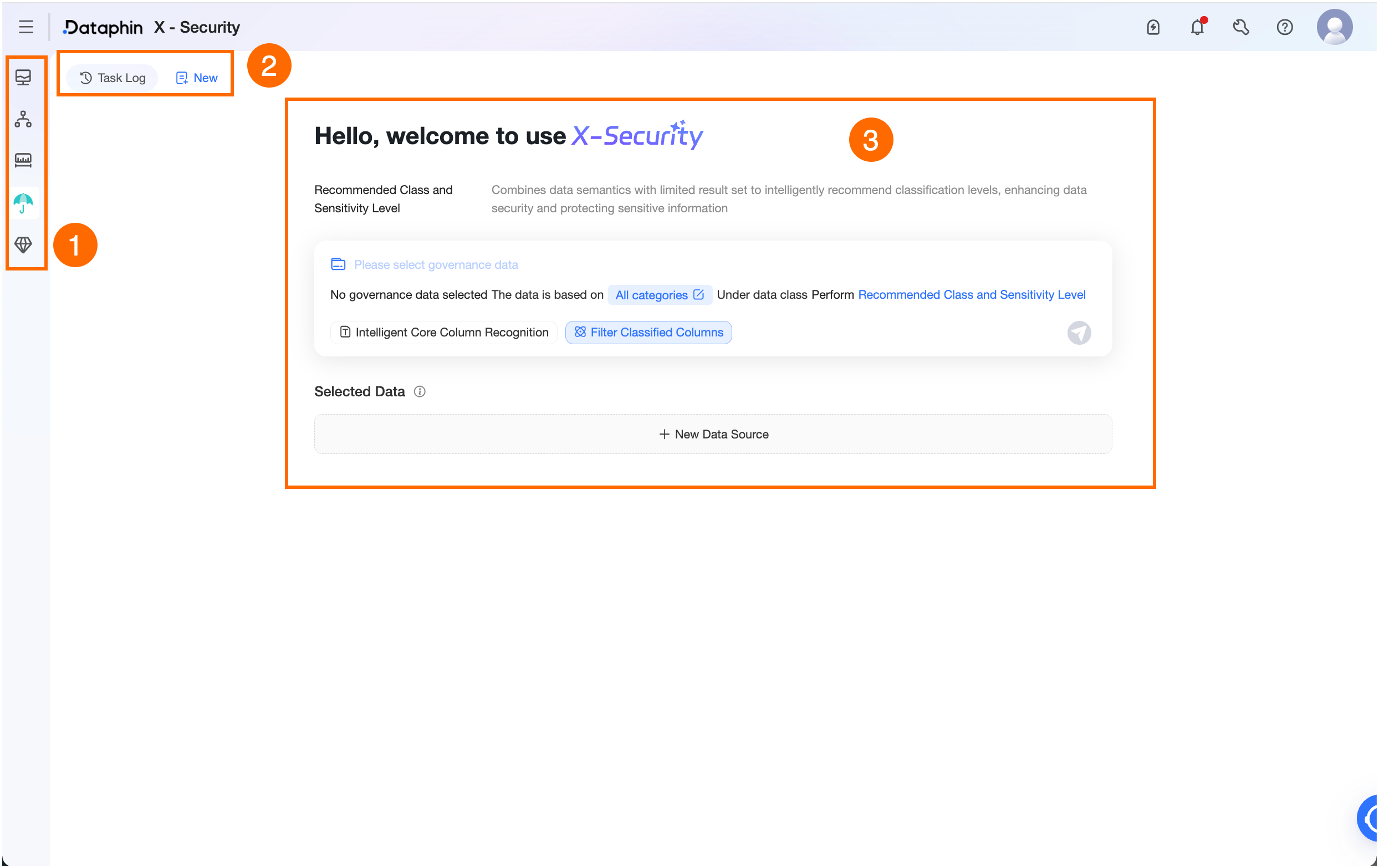1379x868 pixels.
Task: Click the paper plane send button
Action: pyautogui.click(x=1079, y=333)
